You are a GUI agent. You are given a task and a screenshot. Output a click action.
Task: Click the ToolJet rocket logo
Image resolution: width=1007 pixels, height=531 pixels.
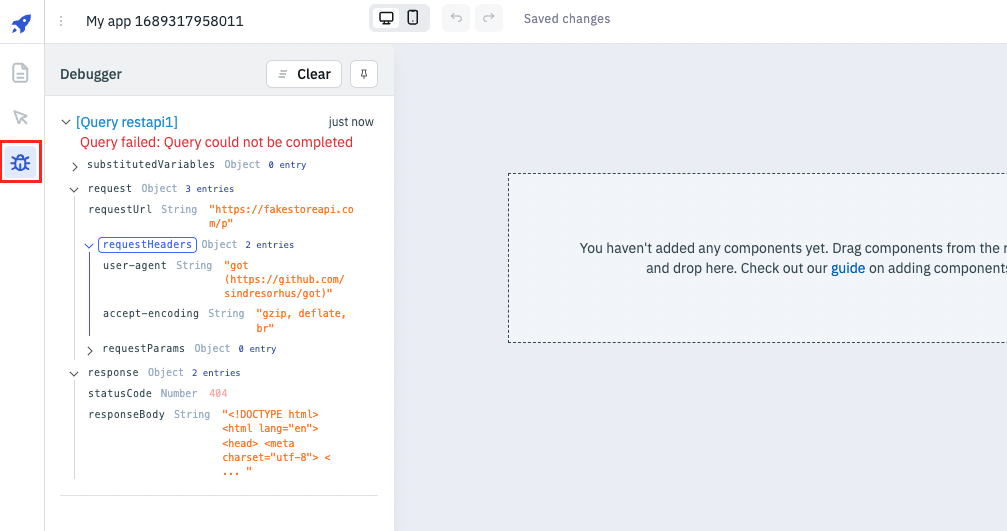coord(21,21)
